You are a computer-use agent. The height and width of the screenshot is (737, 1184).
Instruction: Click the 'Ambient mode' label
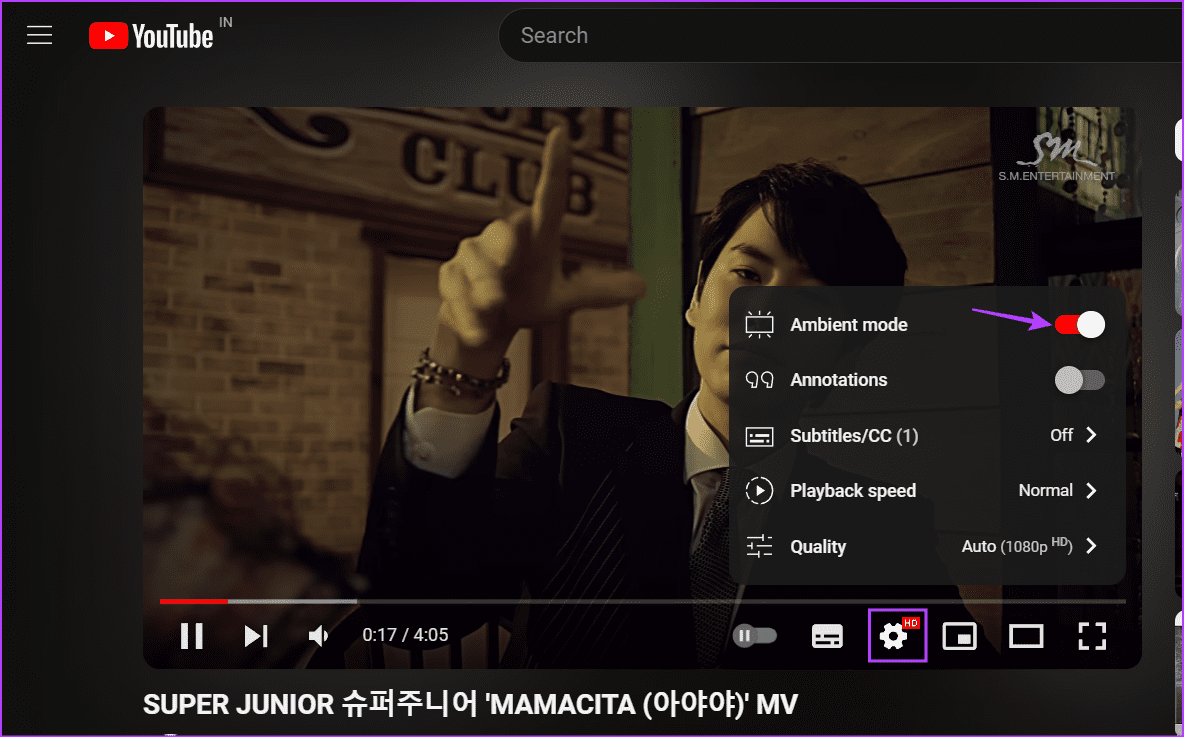(x=849, y=325)
